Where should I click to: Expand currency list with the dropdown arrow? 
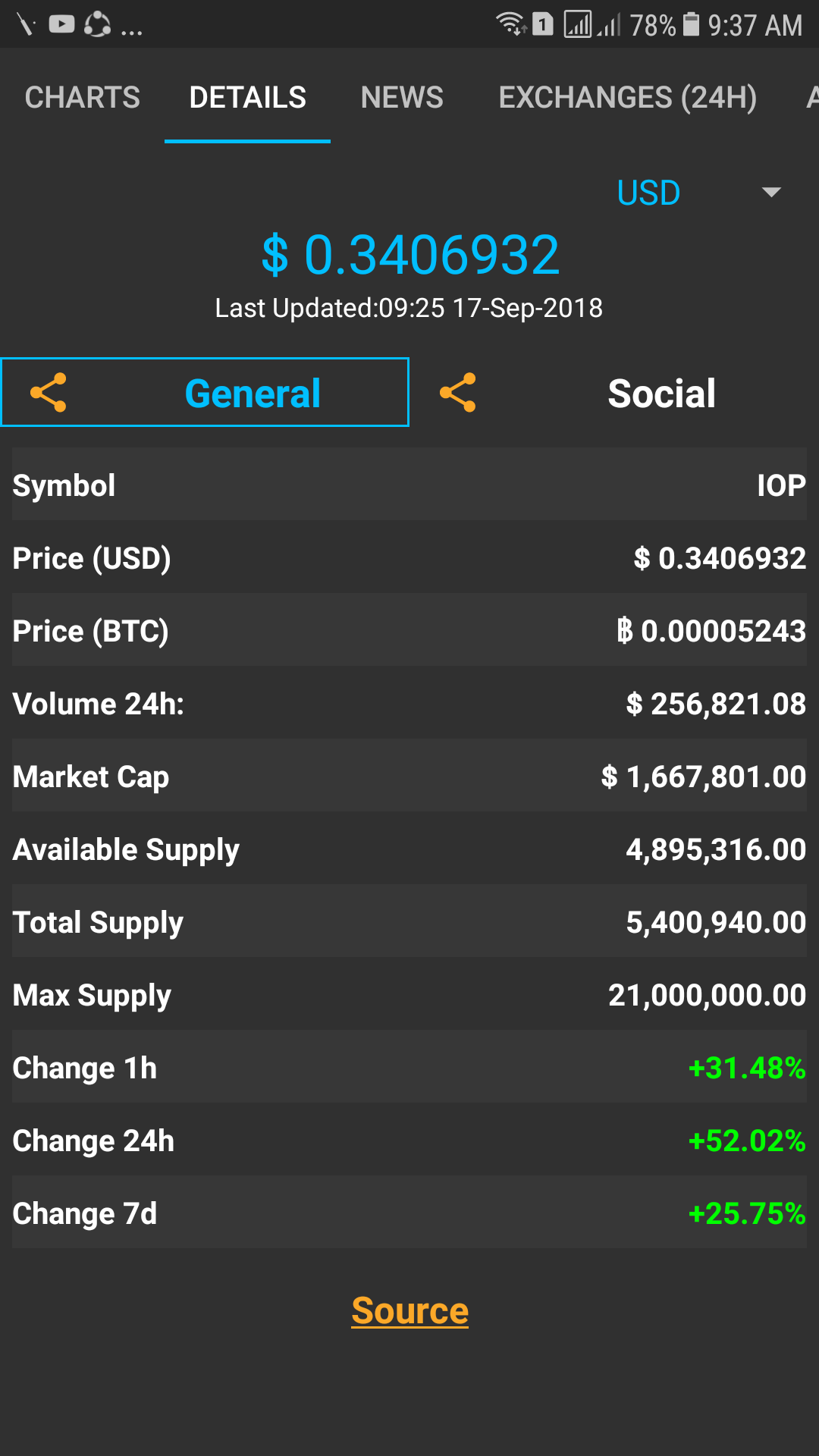771,193
